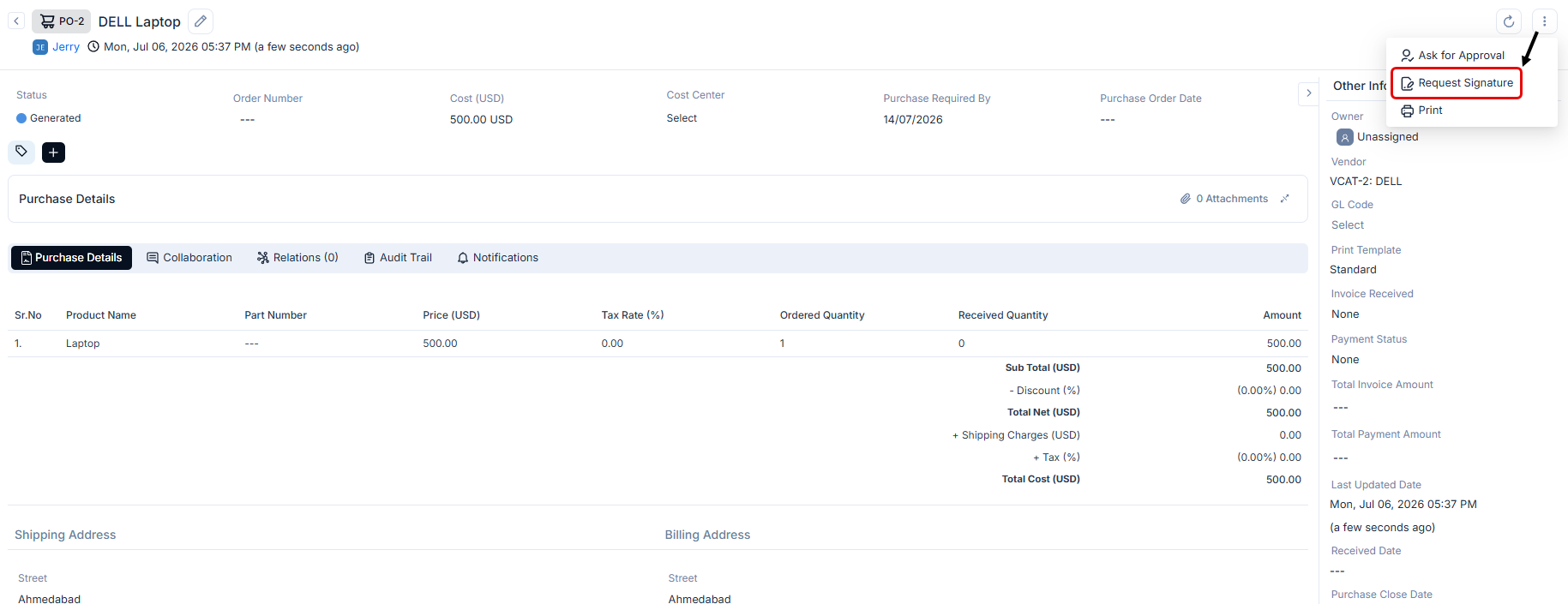Click the Total Cost (USD) label

click(x=1041, y=479)
